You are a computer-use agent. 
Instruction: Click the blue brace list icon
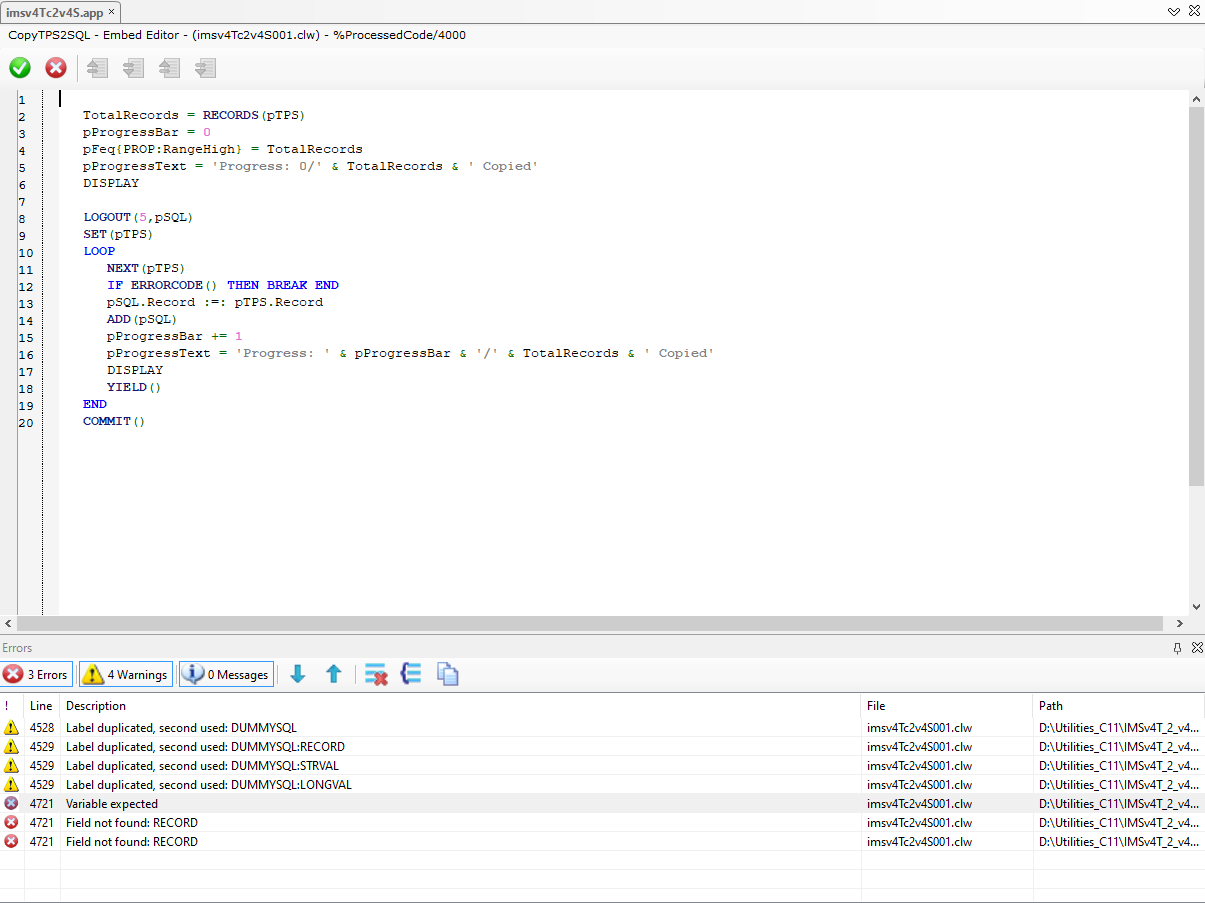click(x=411, y=675)
